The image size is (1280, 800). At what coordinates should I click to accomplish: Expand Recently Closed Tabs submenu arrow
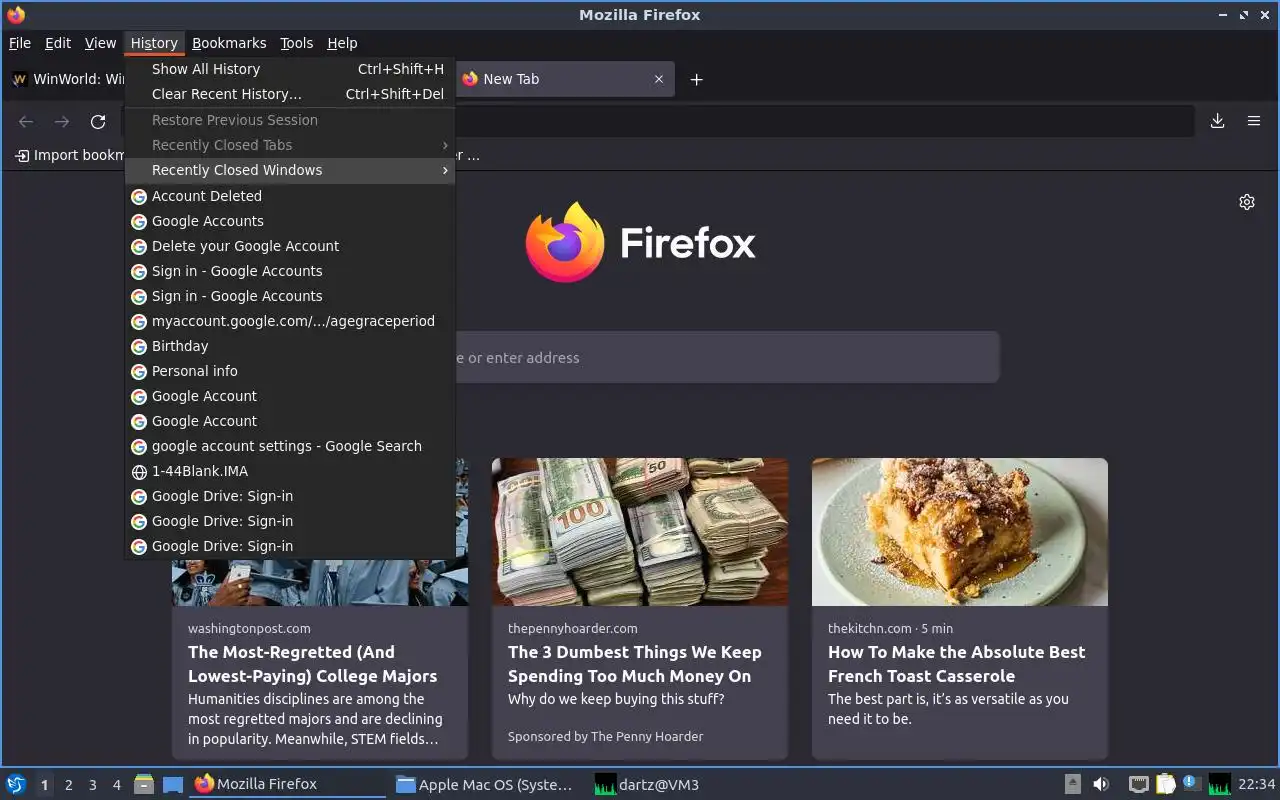click(445, 145)
